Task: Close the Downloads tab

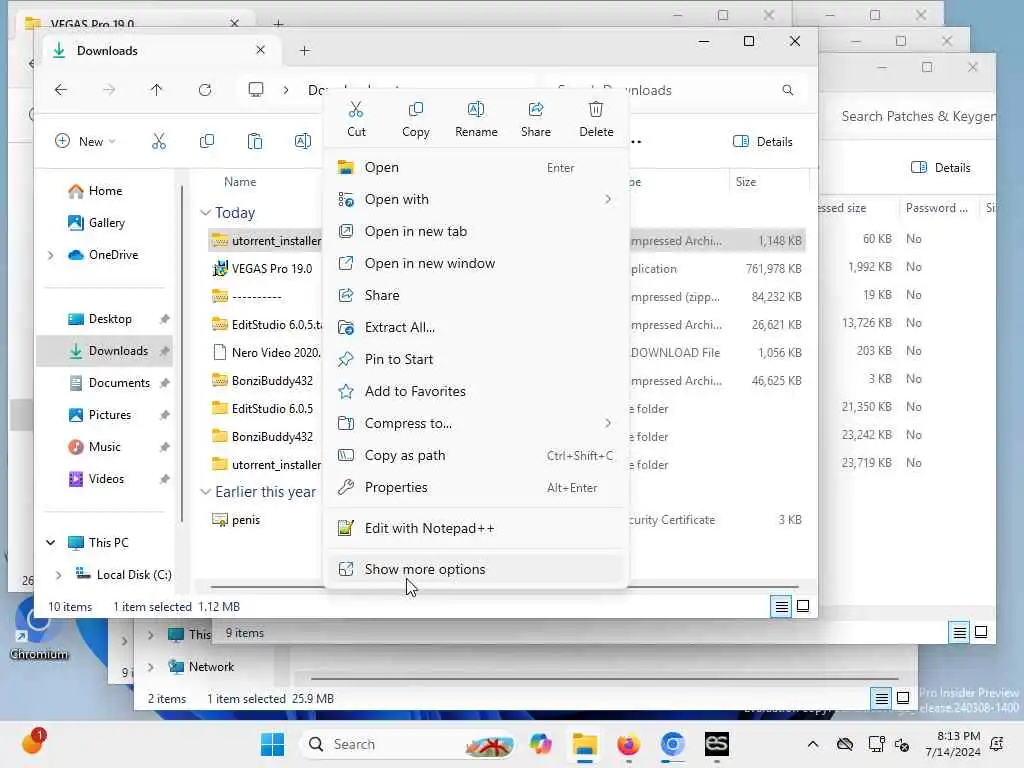Action: tap(260, 50)
